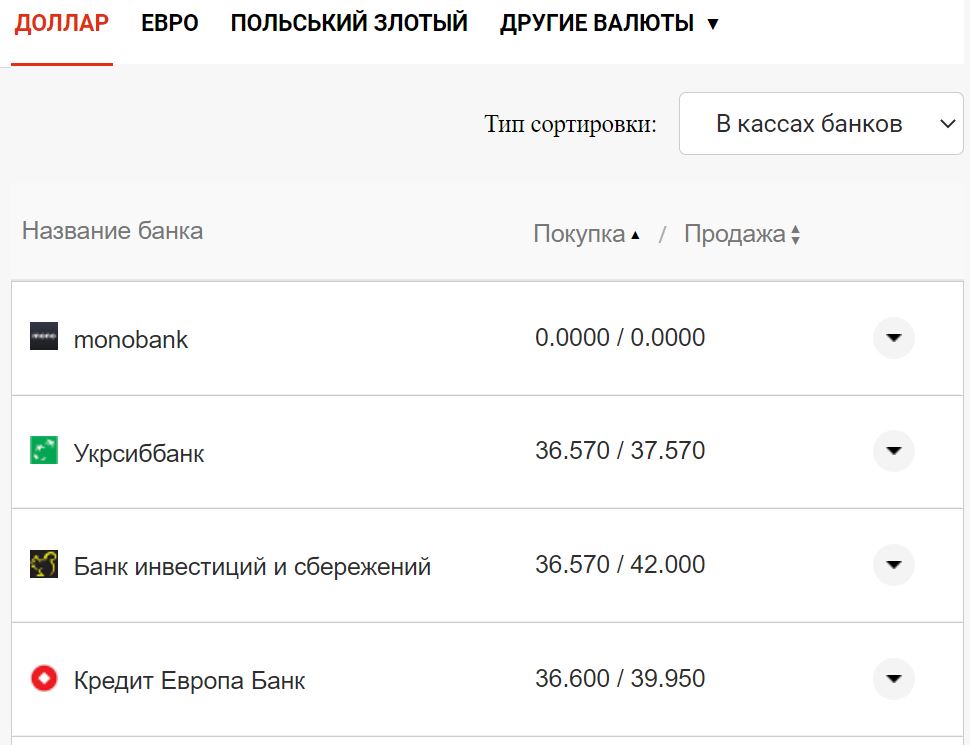The width and height of the screenshot is (970, 745).
Task: Switch to the ПОЛЬСЬКИЙ ЗЛОТЫЙ tab
Action: [x=349, y=22]
